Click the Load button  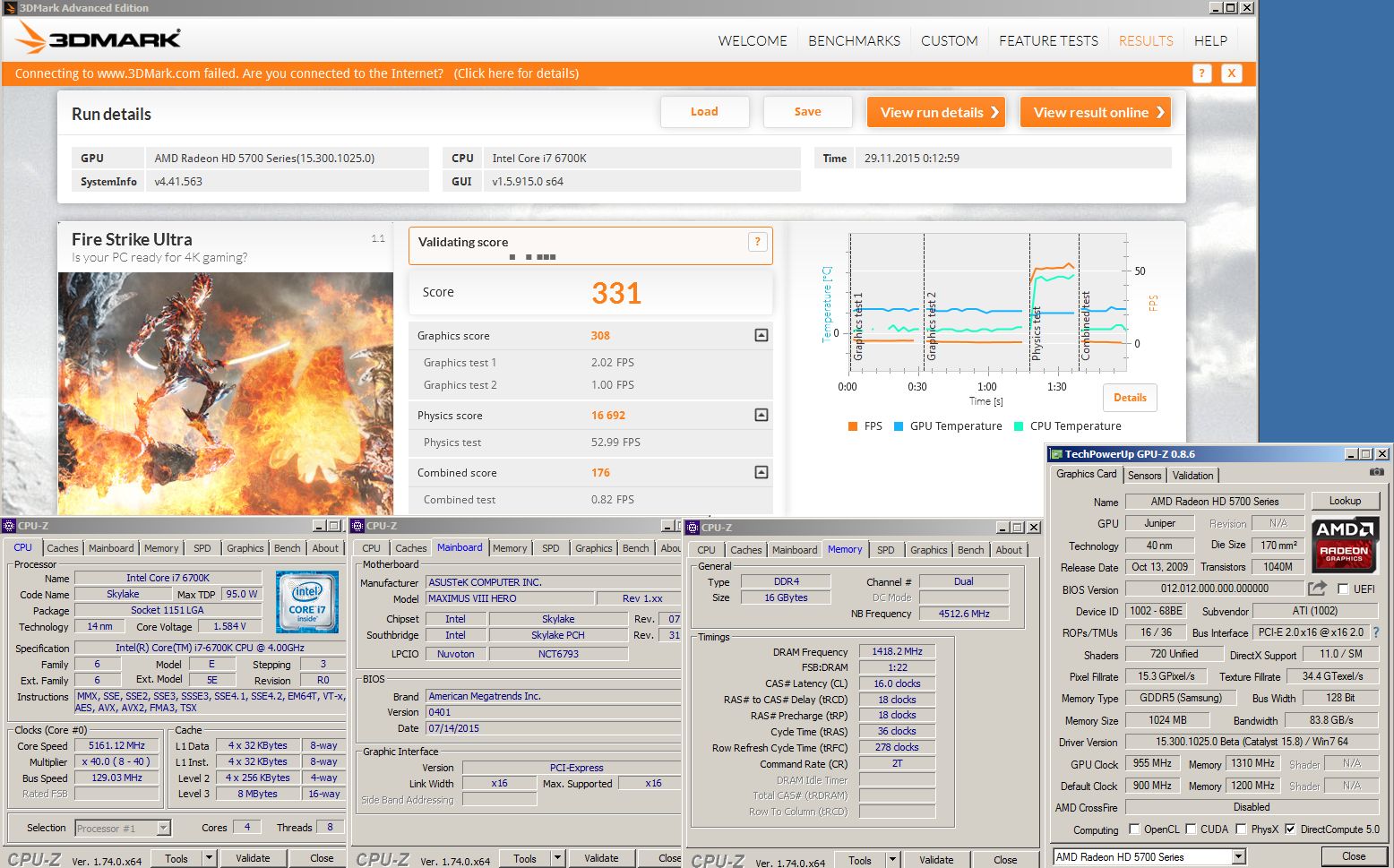coord(704,112)
